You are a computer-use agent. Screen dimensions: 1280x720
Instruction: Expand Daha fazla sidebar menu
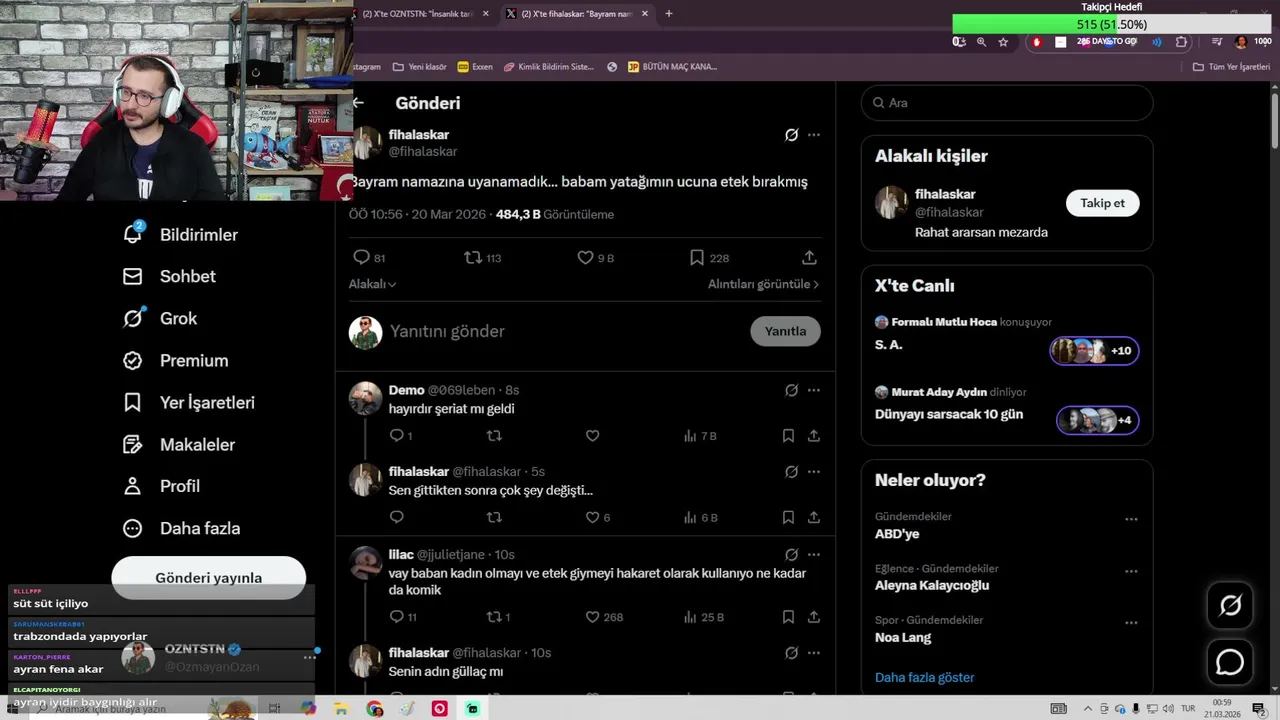coord(181,528)
